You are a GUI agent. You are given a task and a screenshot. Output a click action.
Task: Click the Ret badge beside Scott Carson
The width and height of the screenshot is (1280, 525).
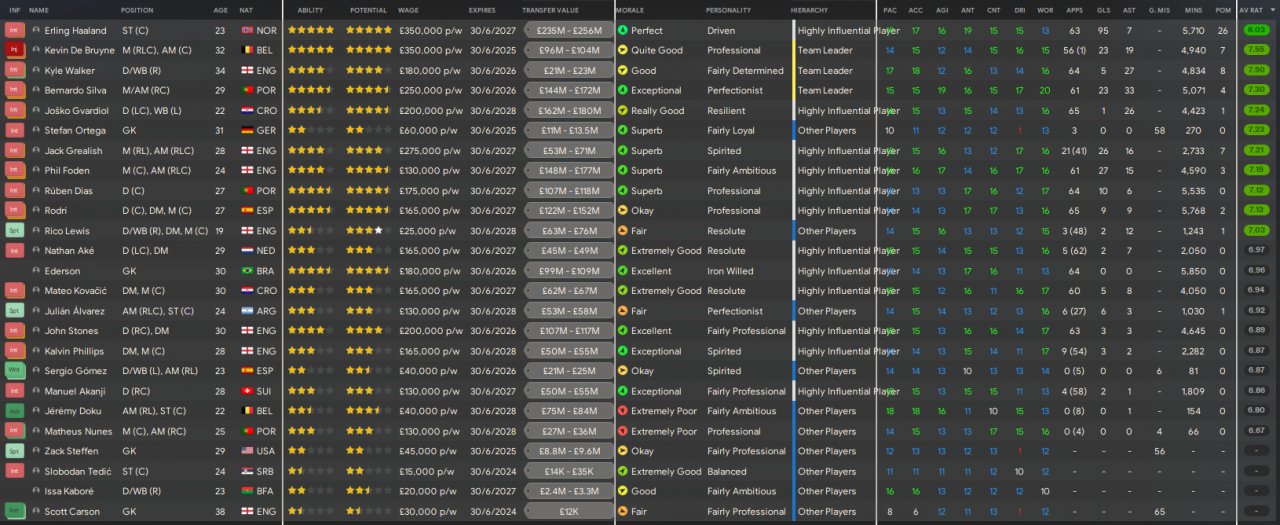[14, 511]
